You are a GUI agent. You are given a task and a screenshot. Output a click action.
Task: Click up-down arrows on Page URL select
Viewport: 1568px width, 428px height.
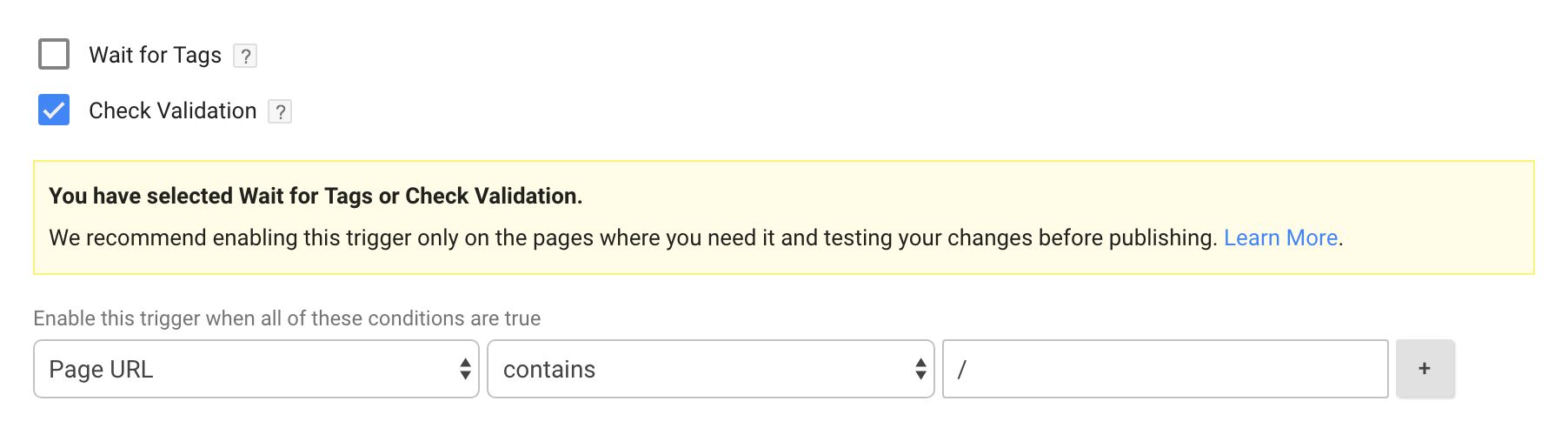pos(465,369)
